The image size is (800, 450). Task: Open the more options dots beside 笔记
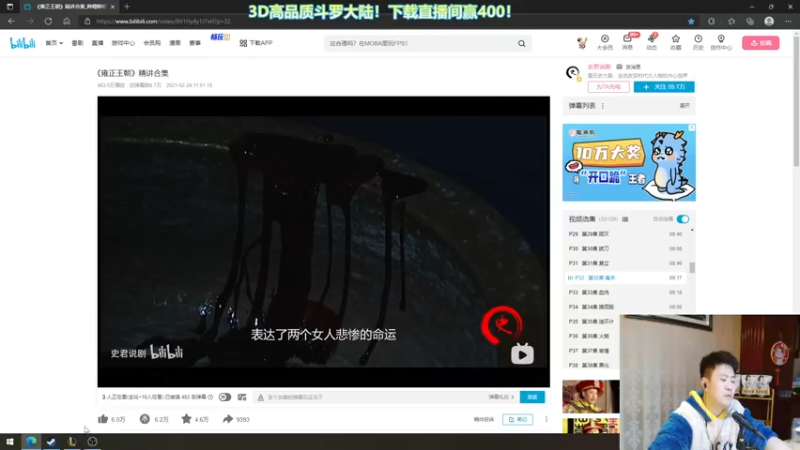pos(546,419)
